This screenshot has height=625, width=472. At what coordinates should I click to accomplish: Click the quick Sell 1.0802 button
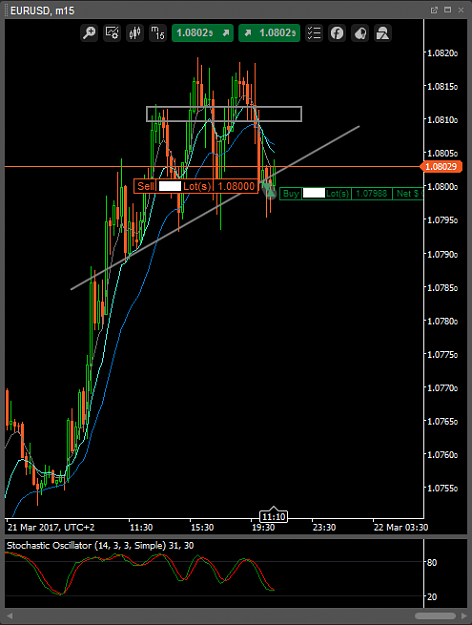click(x=203, y=33)
